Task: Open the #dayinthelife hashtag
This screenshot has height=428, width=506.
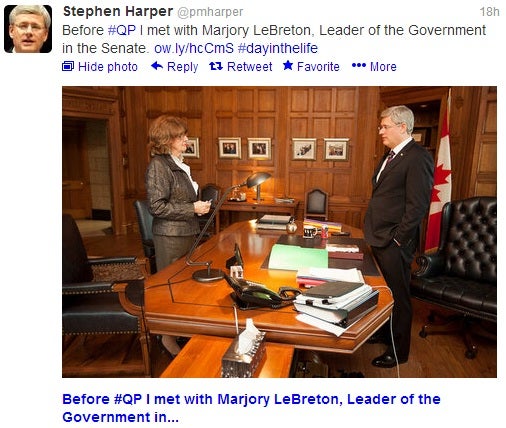Action: [x=278, y=48]
